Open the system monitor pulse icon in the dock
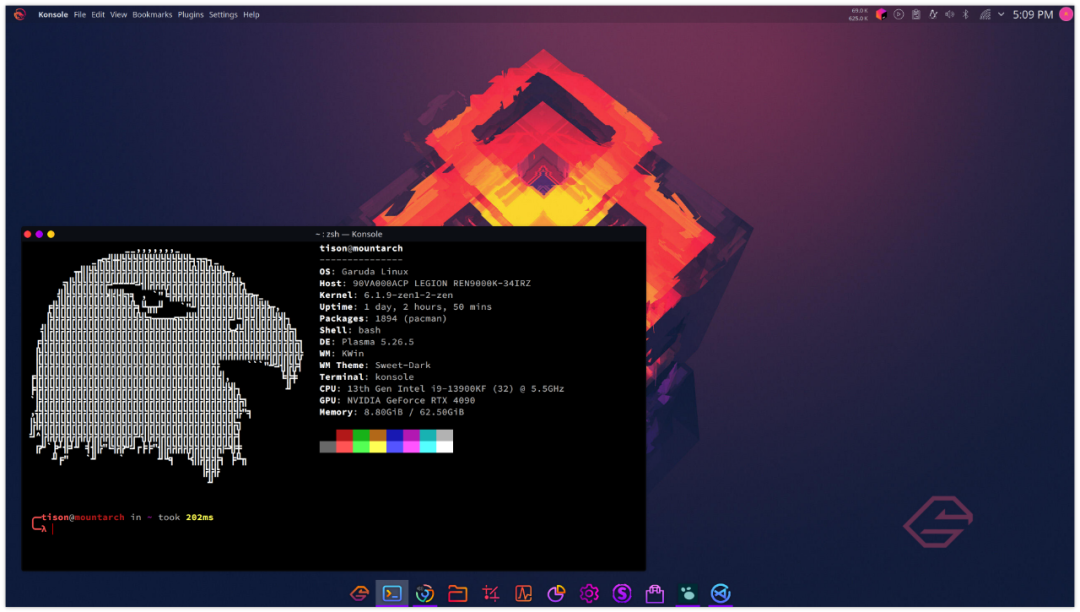This screenshot has width=1080, height=612. (x=523, y=593)
